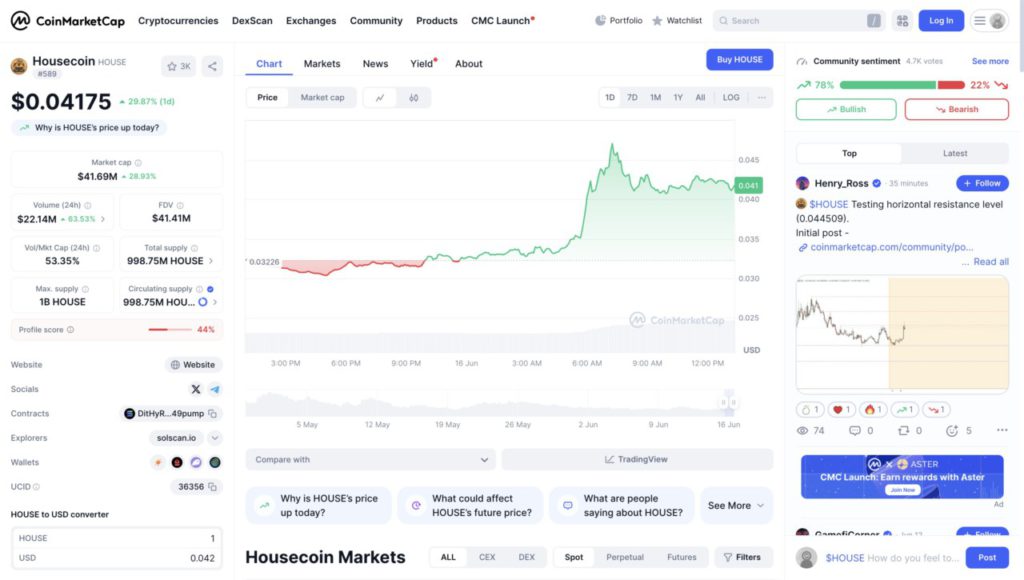Open the Henry_Ross post options ellipsis

pyautogui.click(x=1002, y=430)
